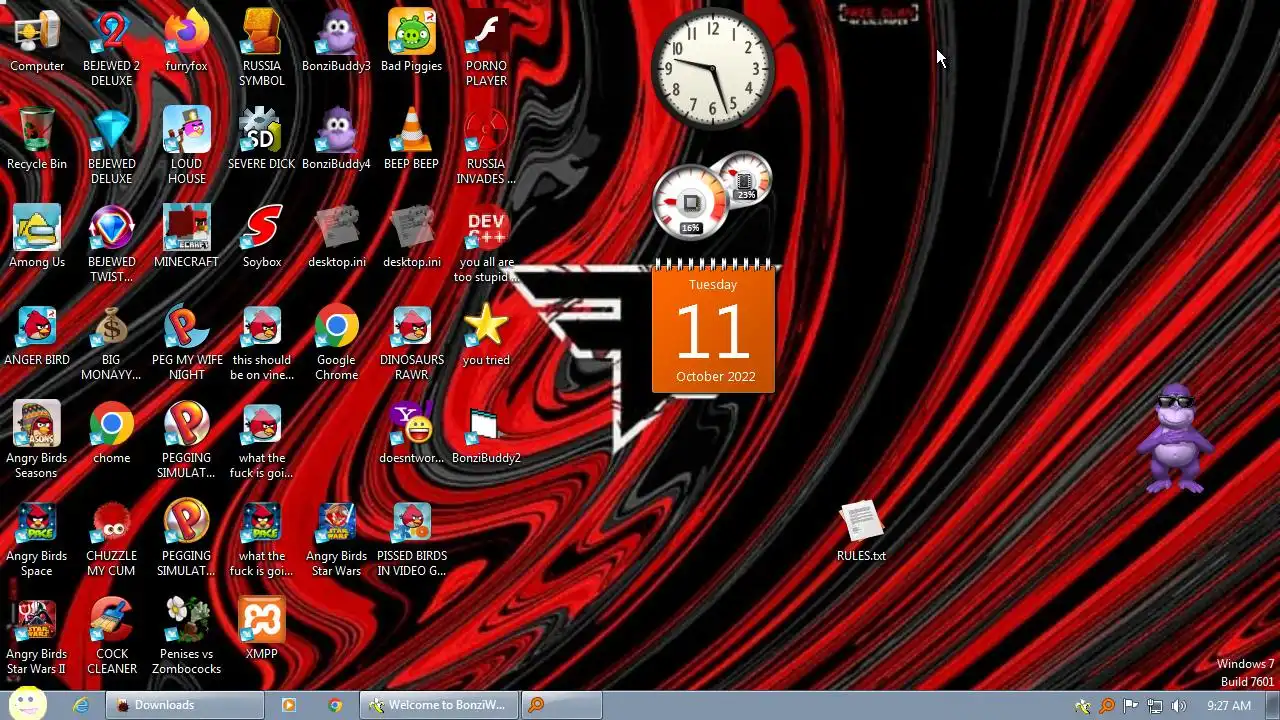Select the BEJEWED 2 DELUXE shortcut
The width and height of the screenshot is (1280, 720).
pyautogui.click(x=112, y=48)
